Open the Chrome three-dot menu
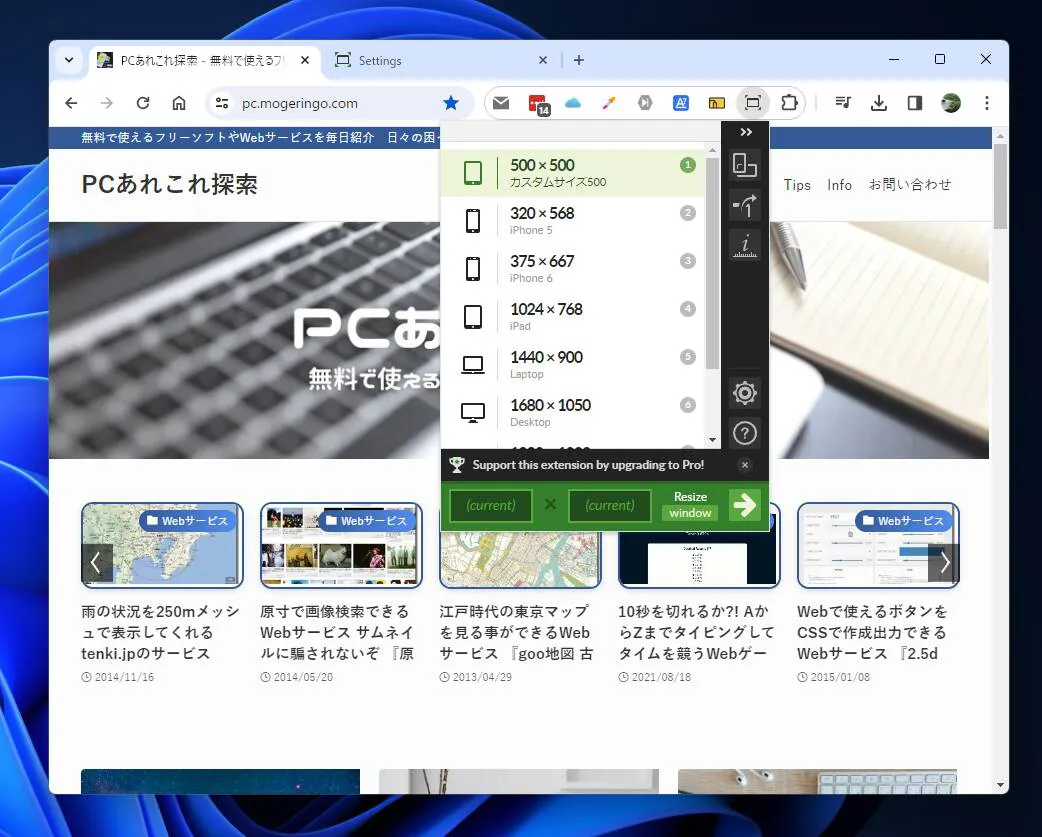The width and height of the screenshot is (1042, 837). (987, 103)
